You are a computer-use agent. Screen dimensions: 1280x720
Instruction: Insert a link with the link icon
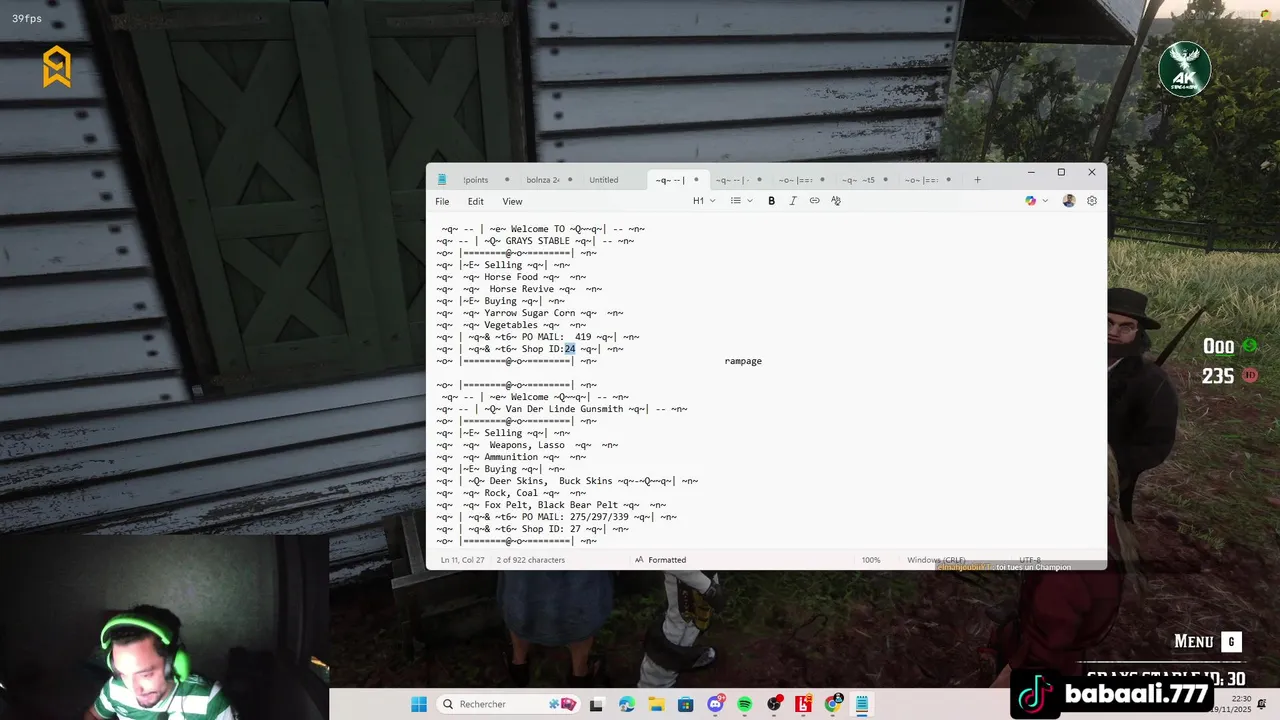click(x=814, y=201)
